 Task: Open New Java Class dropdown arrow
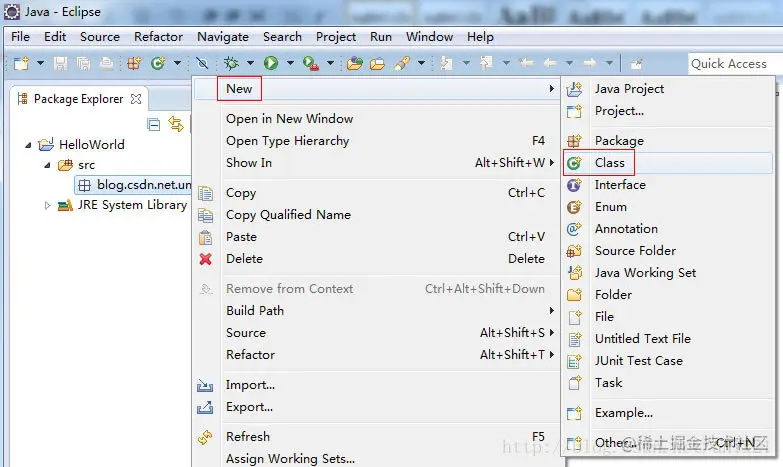177,63
